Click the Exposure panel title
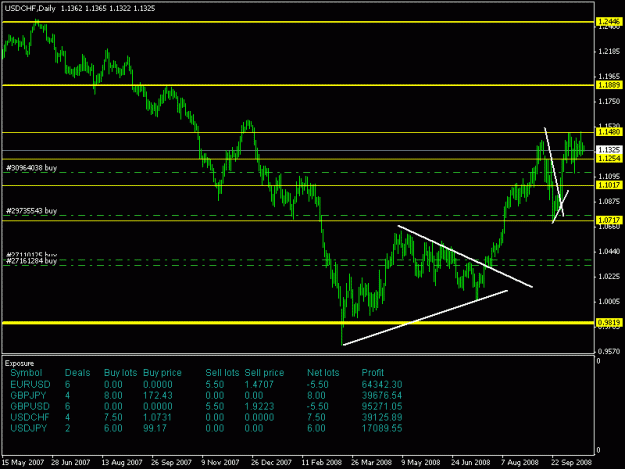This screenshot has height=469, width=625. 19,363
